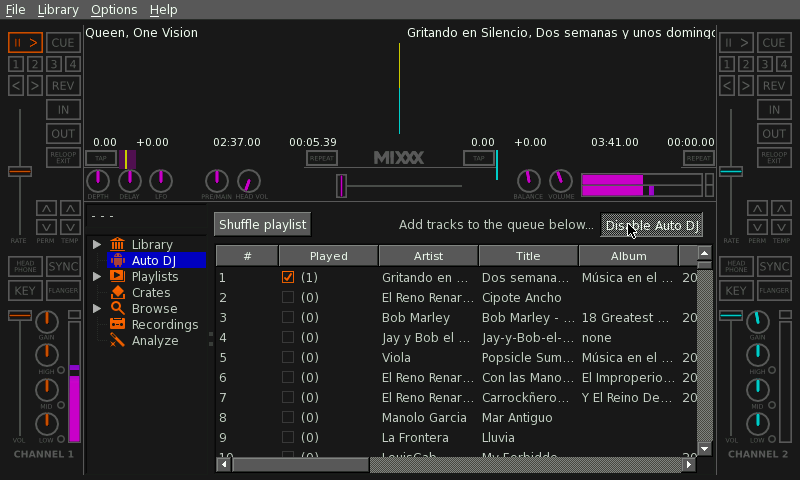Screen dimensions: 800x480
Task: Toggle play/pause on Channel 2 deck
Action: 736,43
